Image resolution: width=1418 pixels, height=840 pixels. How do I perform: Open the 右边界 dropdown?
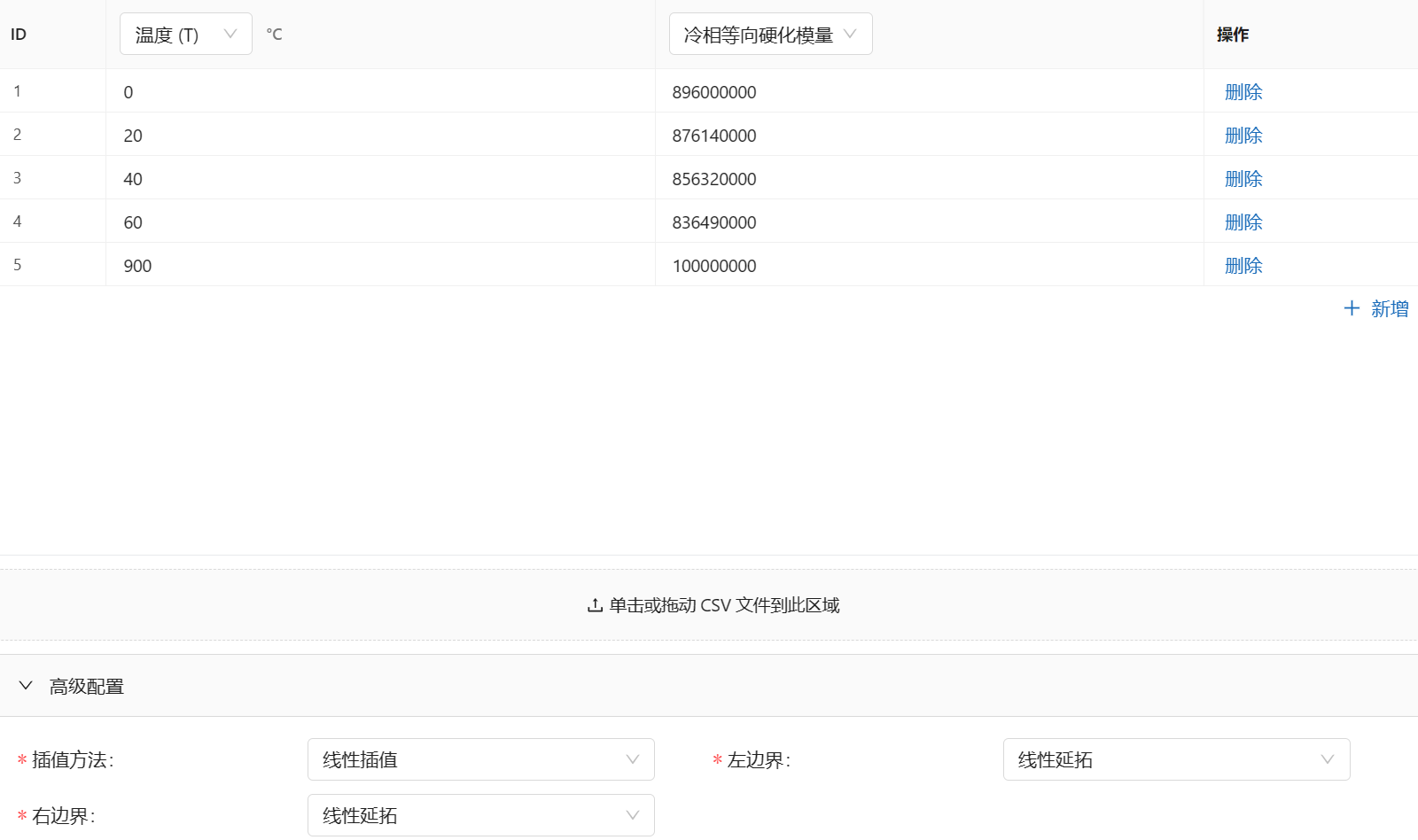(x=481, y=815)
